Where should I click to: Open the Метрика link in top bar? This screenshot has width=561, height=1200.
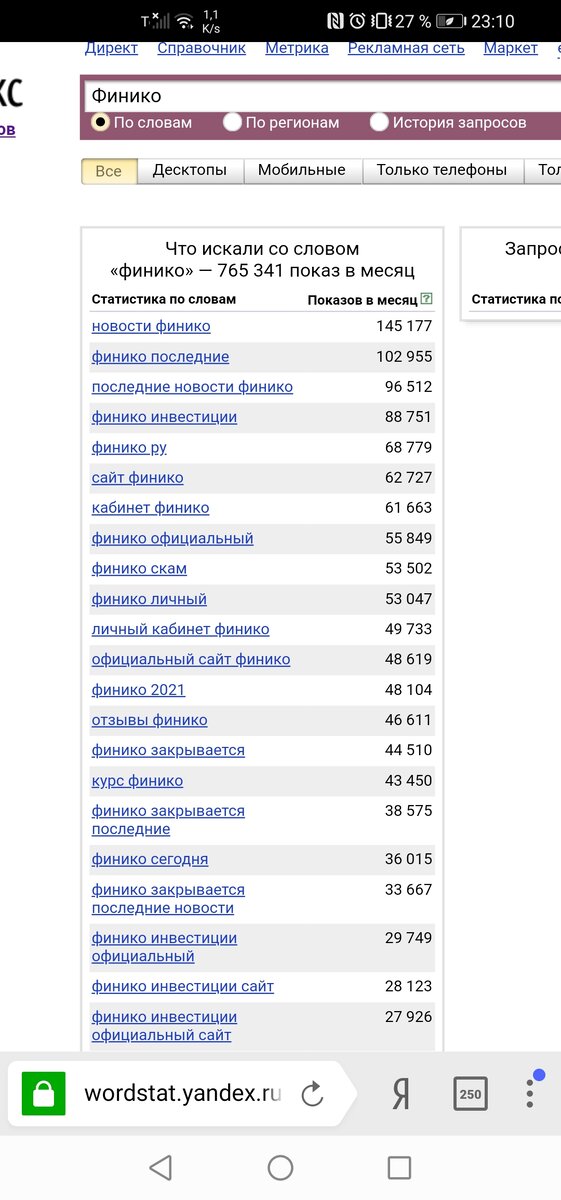(x=297, y=48)
